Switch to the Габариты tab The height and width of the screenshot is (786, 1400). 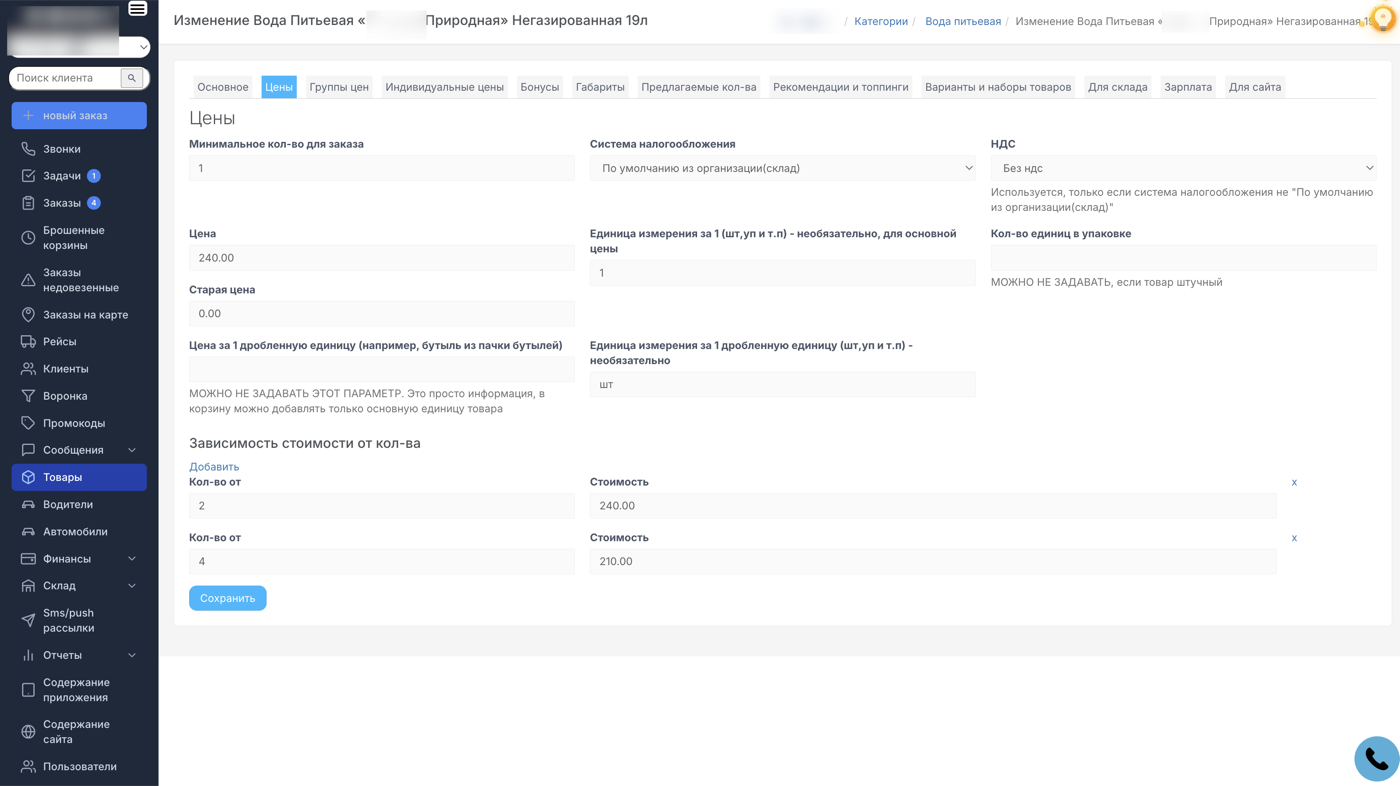point(600,87)
